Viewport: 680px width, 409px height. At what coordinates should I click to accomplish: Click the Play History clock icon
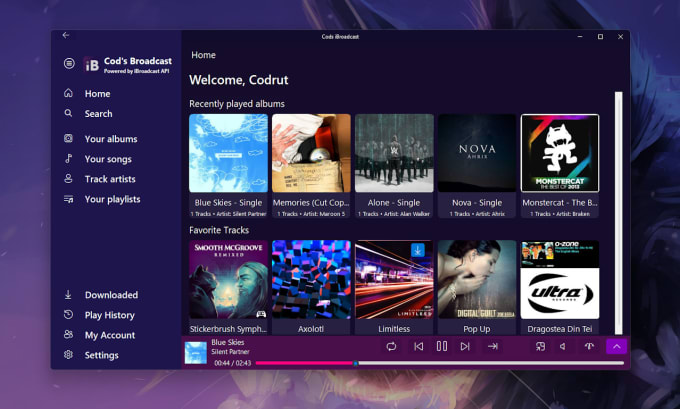69,314
